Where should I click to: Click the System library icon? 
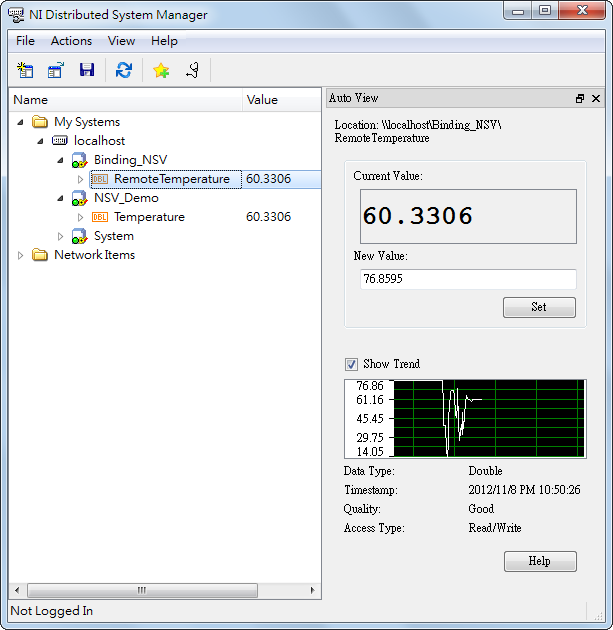80,236
